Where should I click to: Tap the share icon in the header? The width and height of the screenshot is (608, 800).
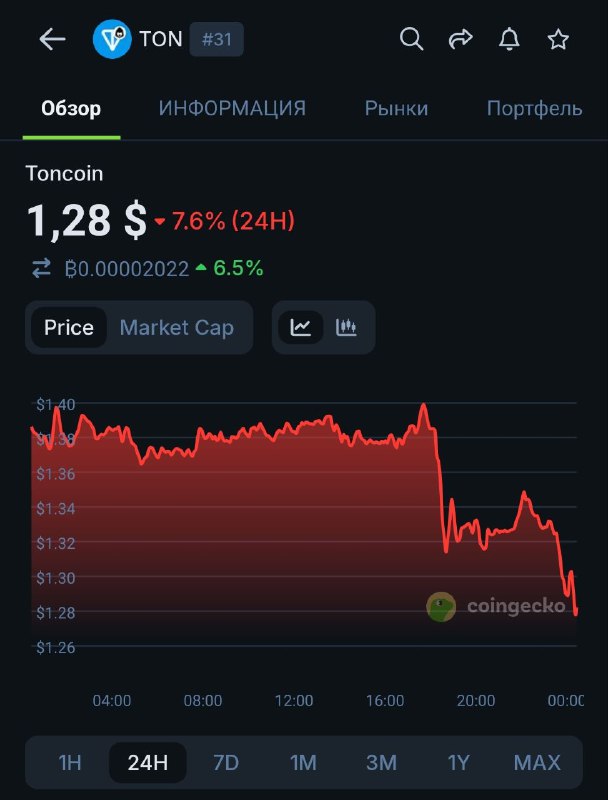(460, 39)
